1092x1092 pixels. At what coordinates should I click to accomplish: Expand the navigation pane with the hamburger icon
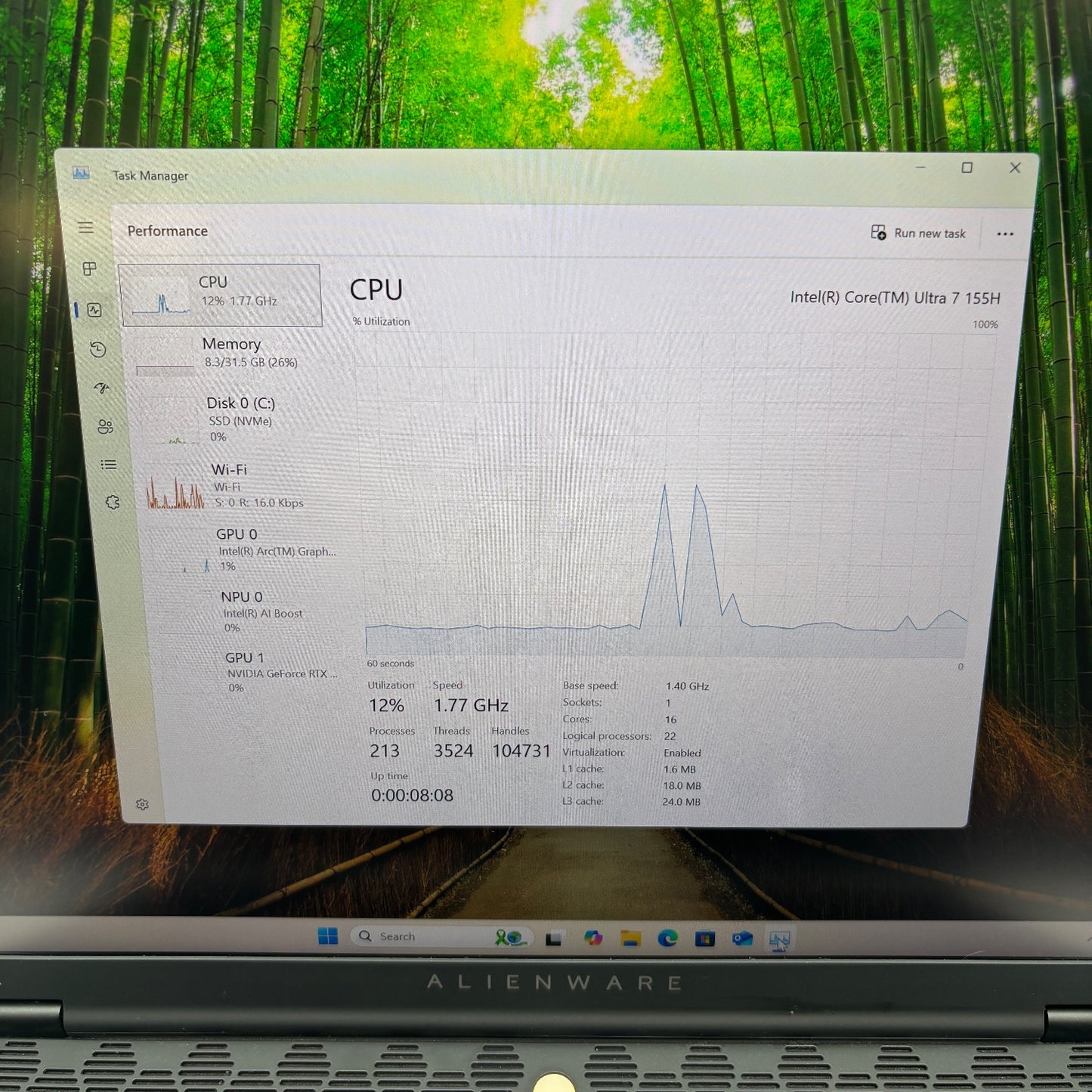pos(88,228)
